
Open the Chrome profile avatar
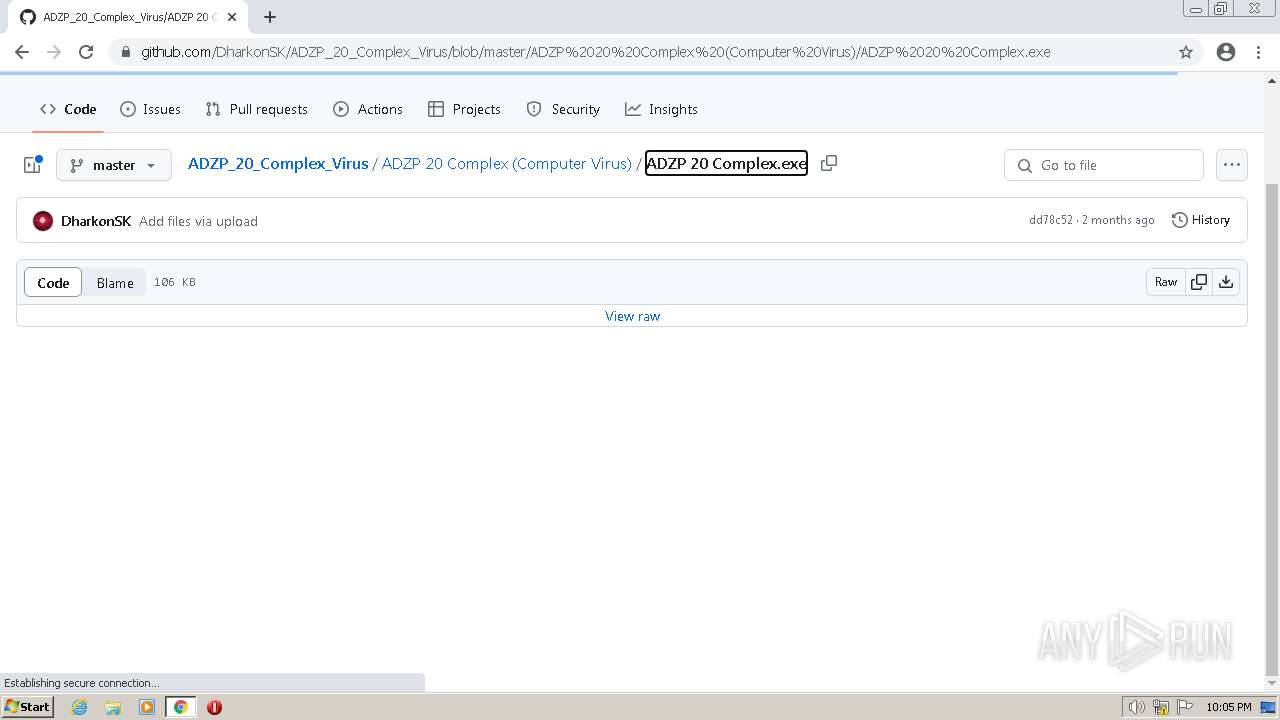tap(1226, 52)
